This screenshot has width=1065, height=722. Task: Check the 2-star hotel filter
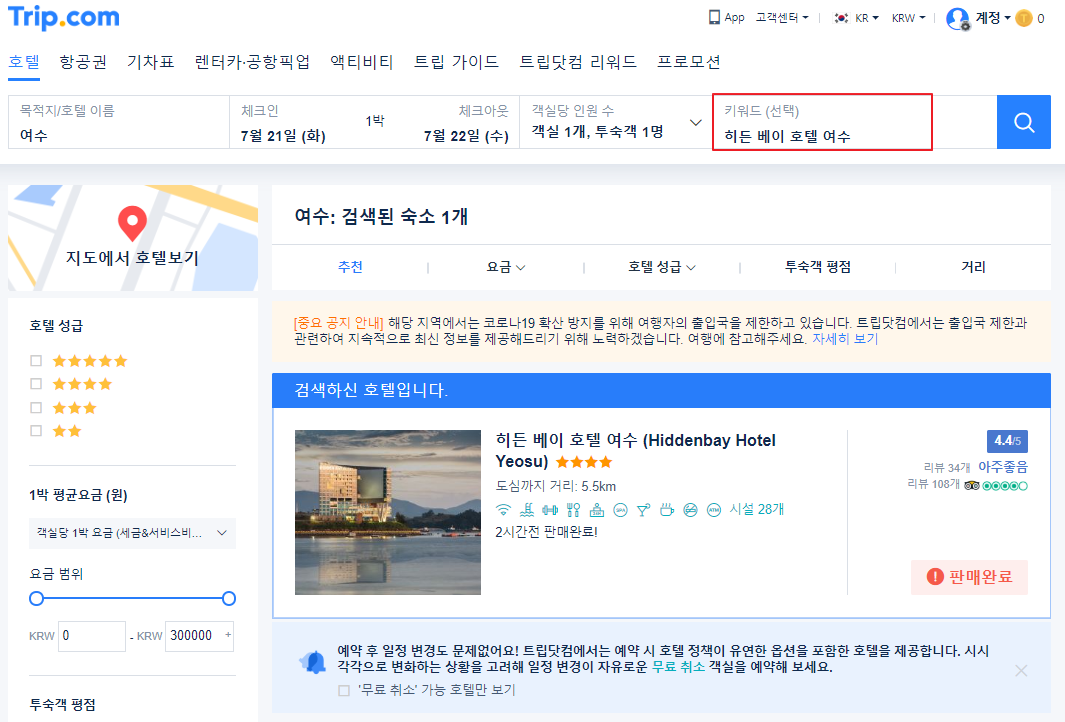click(x=36, y=431)
